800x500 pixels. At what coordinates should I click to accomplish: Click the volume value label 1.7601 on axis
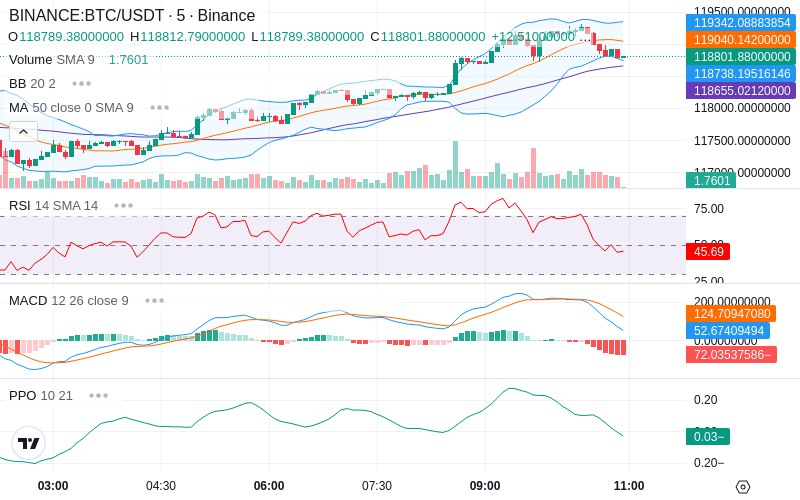click(x=711, y=180)
